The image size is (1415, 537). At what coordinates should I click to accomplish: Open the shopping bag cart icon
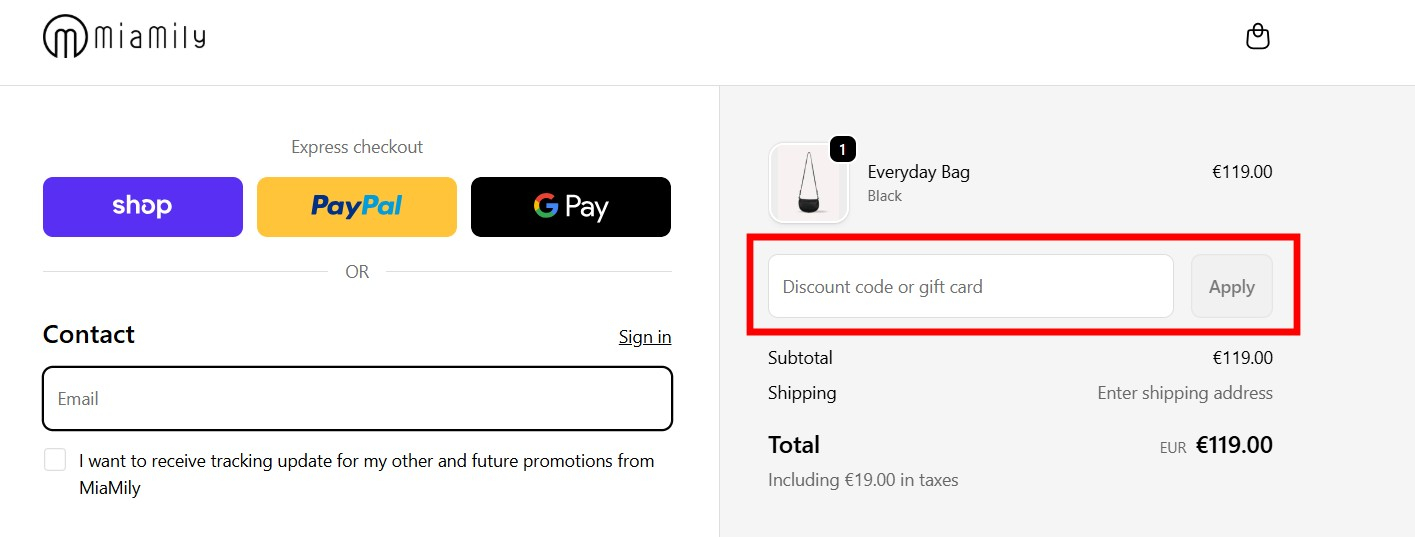(1257, 37)
